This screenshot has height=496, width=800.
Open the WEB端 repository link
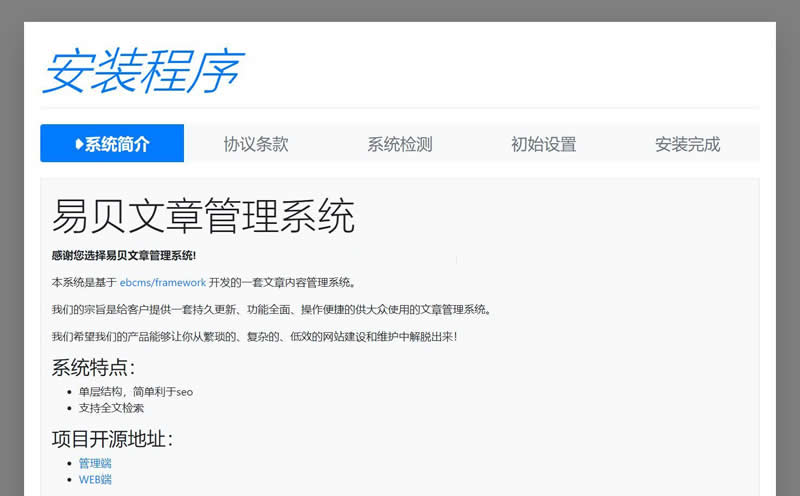[x=95, y=479]
